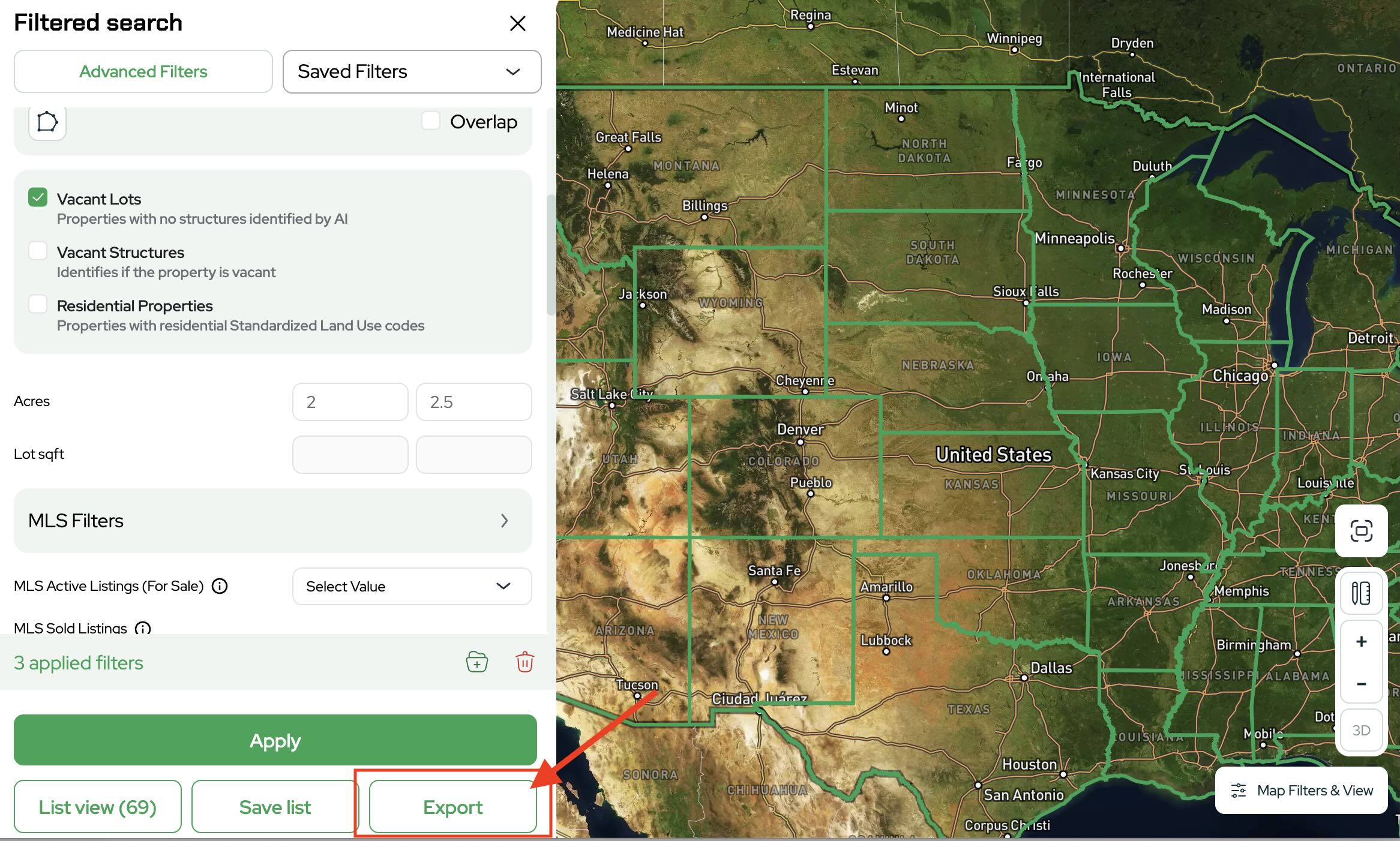Image resolution: width=1400 pixels, height=841 pixels.
Task: Close the Filtered search panel
Action: pos(517,23)
